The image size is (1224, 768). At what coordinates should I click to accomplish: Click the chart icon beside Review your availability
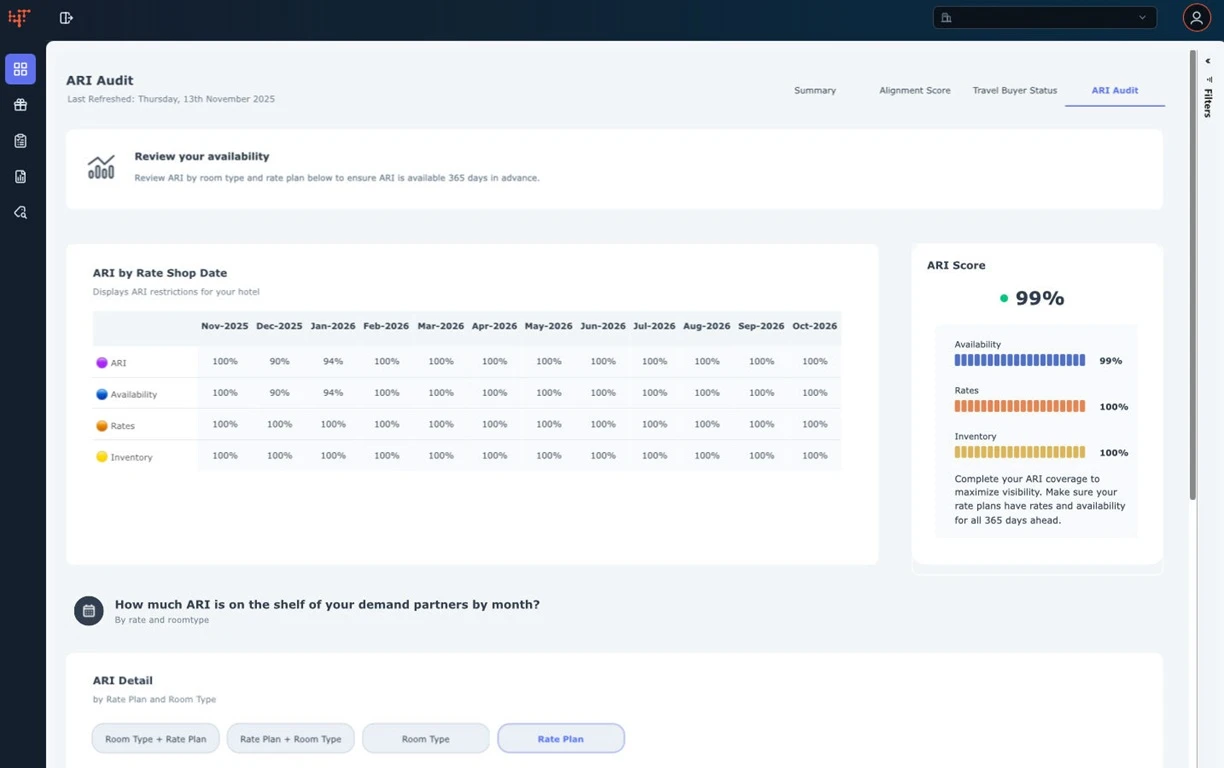101,167
